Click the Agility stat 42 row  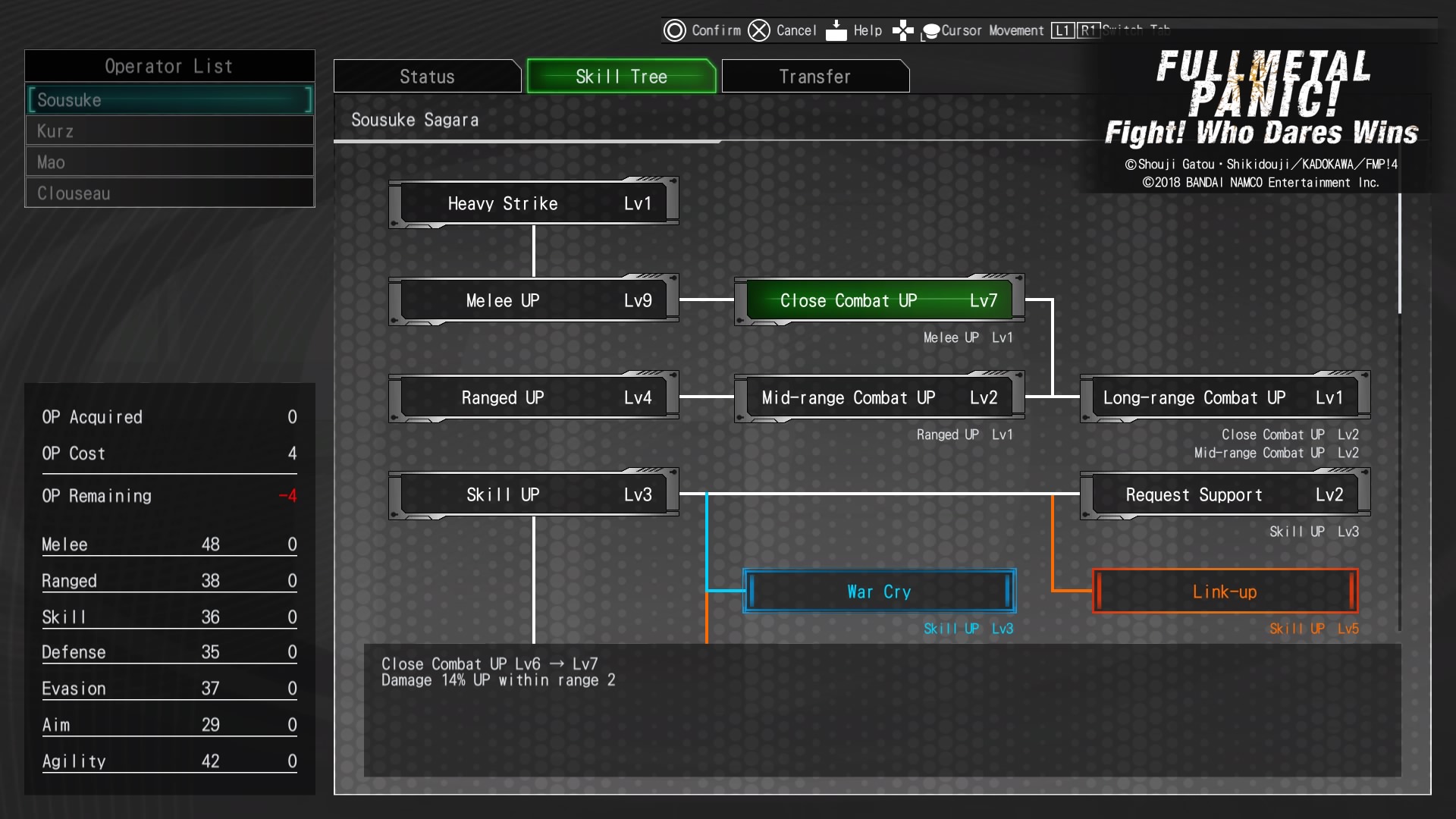coord(170,761)
